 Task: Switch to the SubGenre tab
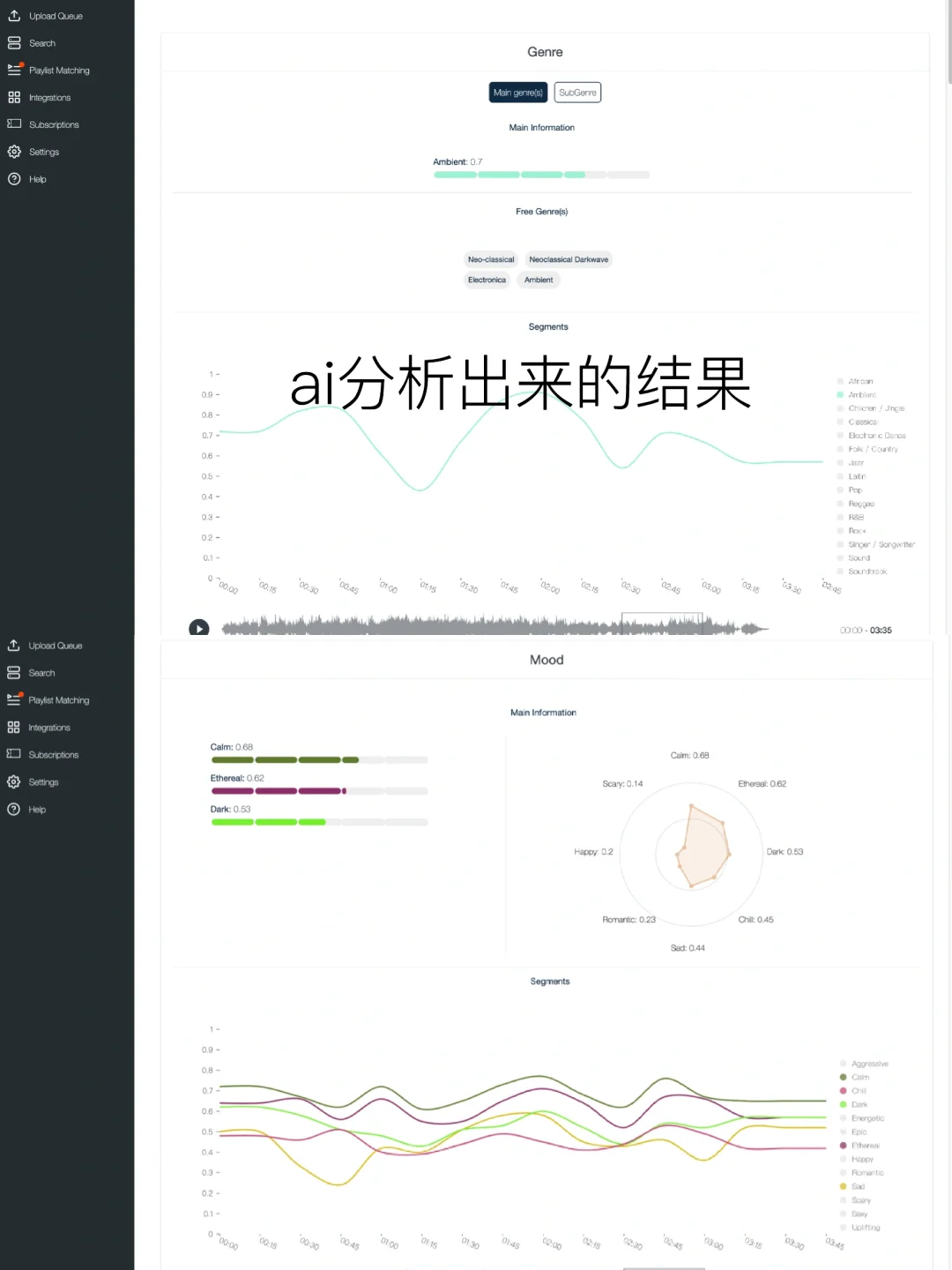tap(577, 92)
